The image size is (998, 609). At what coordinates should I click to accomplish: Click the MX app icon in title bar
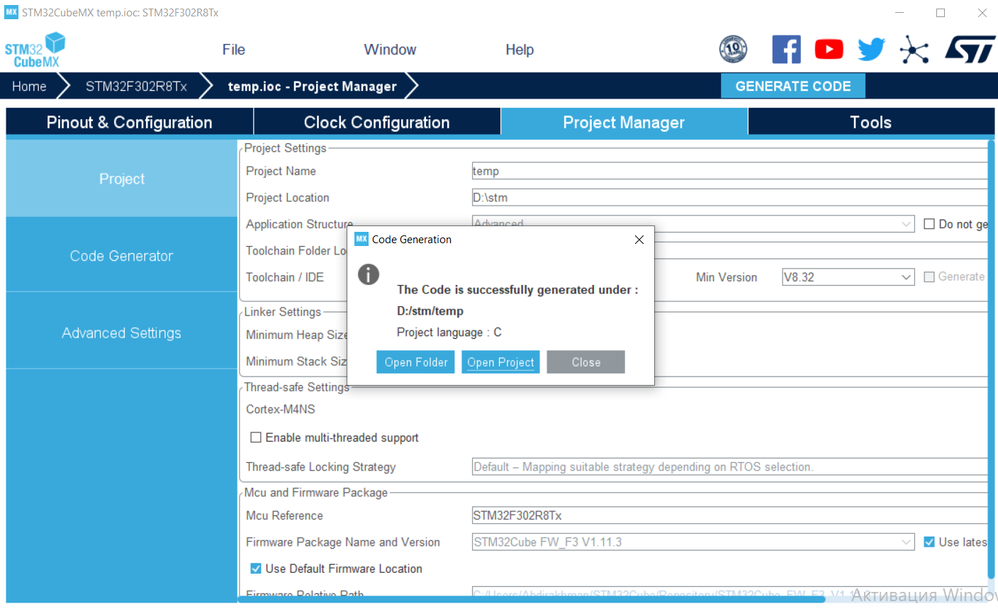(x=11, y=12)
